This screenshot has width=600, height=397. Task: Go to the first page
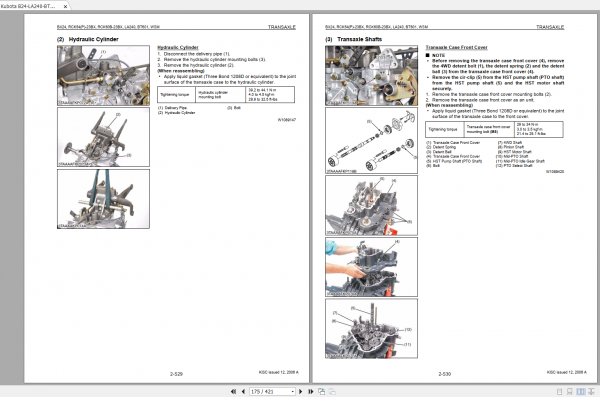233,391
